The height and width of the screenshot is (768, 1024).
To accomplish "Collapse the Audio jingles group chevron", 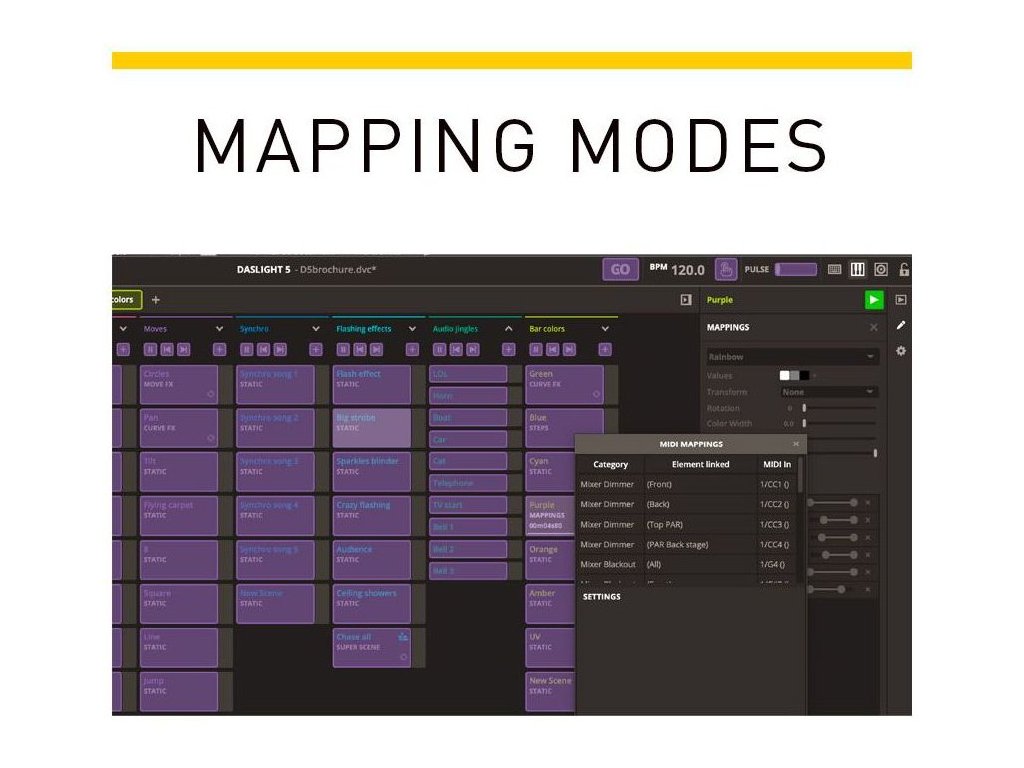I will (509, 328).
